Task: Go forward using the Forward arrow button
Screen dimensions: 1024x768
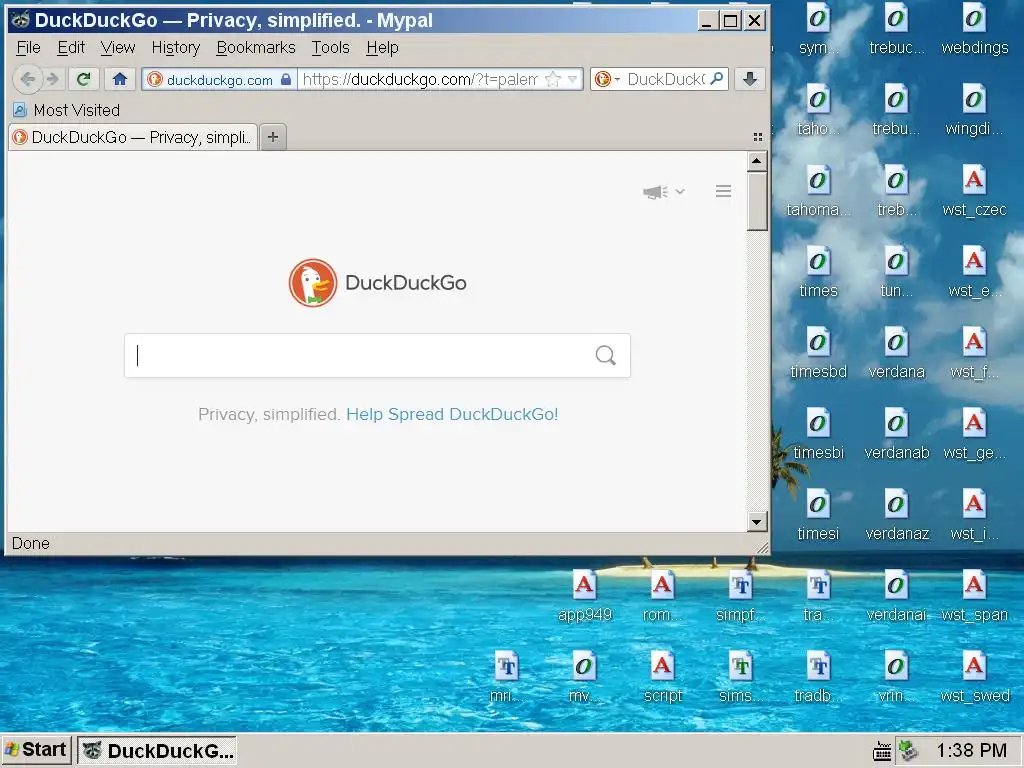Action: pos(52,80)
